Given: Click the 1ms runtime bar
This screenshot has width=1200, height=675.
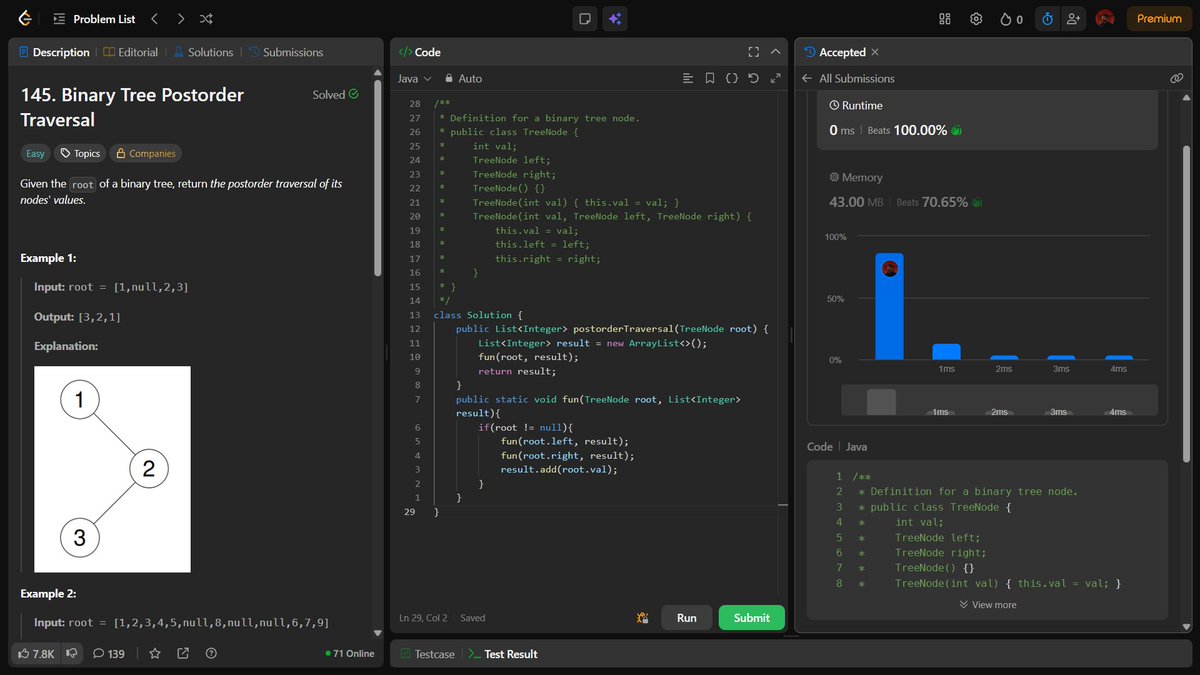Looking at the screenshot, I should point(946,352).
